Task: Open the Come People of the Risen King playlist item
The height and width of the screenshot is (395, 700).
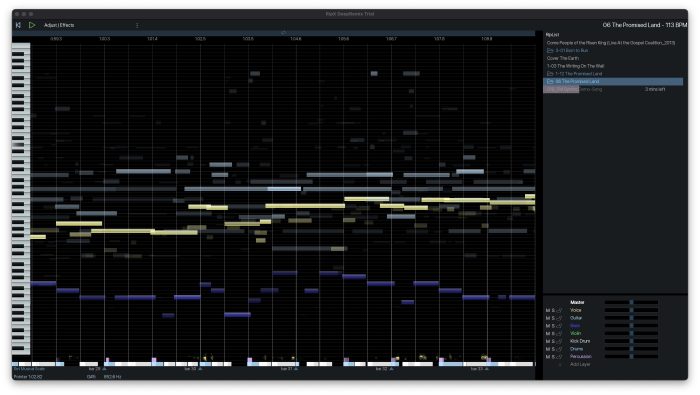Action: (x=611, y=43)
